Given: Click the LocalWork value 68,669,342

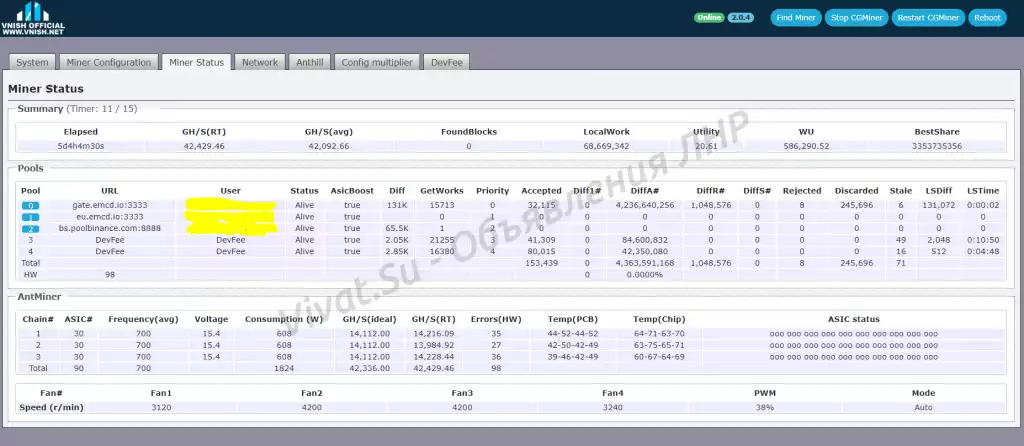Looking at the screenshot, I should click(606, 146).
